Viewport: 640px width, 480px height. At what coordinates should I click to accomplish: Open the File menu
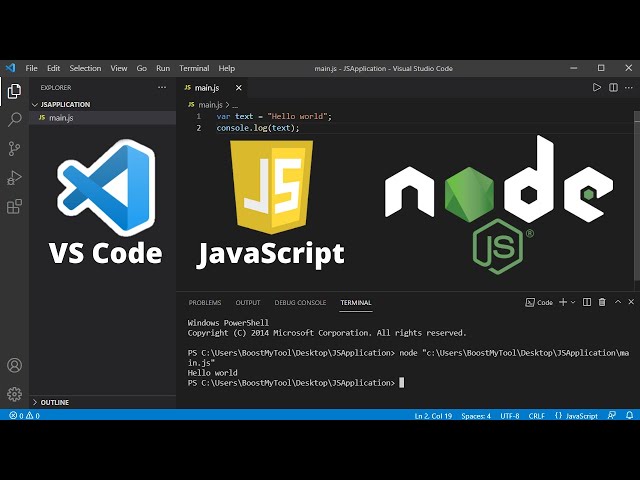(x=31, y=68)
